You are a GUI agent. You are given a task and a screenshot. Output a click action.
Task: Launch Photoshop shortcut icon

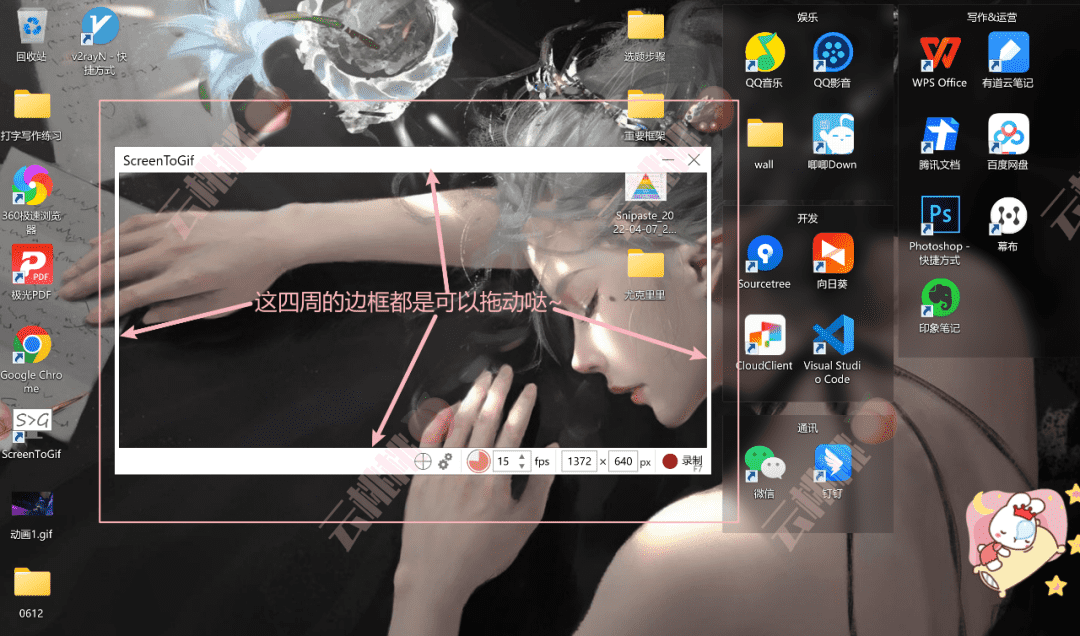click(939, 215)
